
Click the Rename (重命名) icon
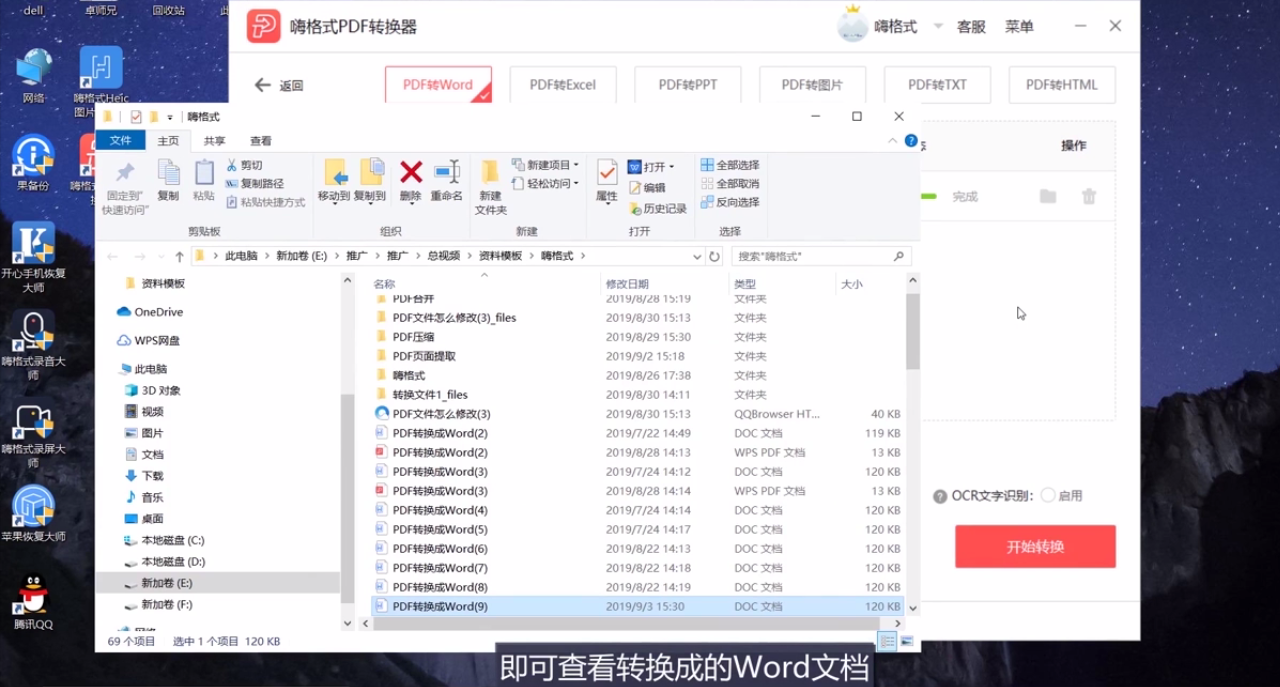click(x=447, y=172)
